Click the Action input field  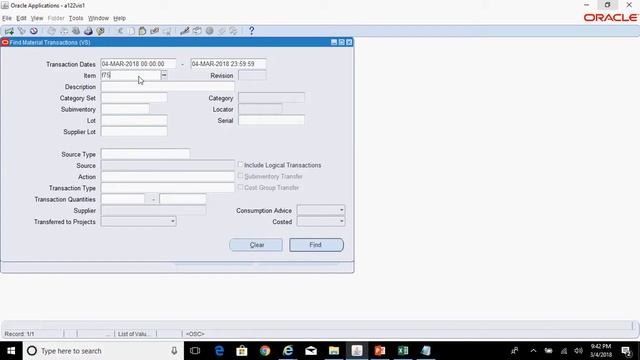click(x=168, y=176)
